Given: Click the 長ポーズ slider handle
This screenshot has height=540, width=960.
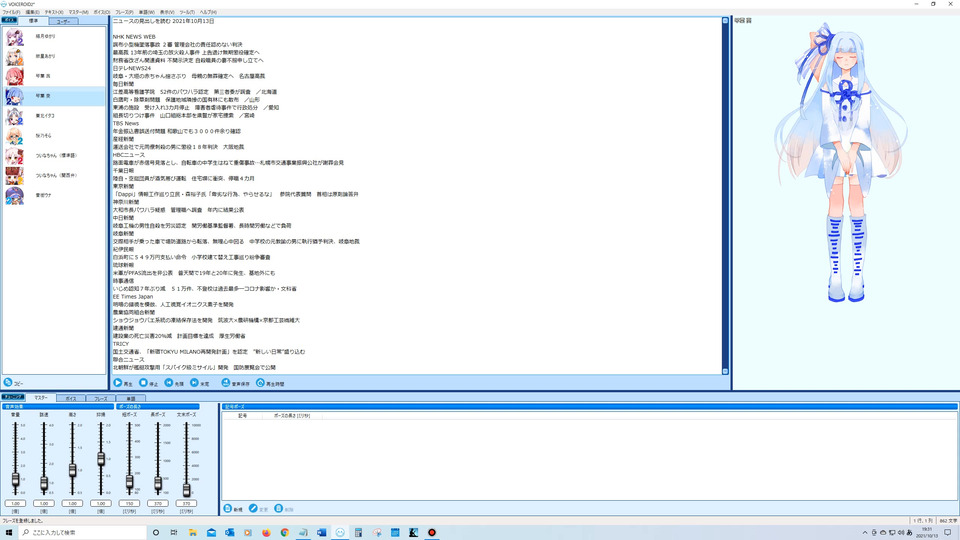Looking at the screenshot, I should pos(158,484).
